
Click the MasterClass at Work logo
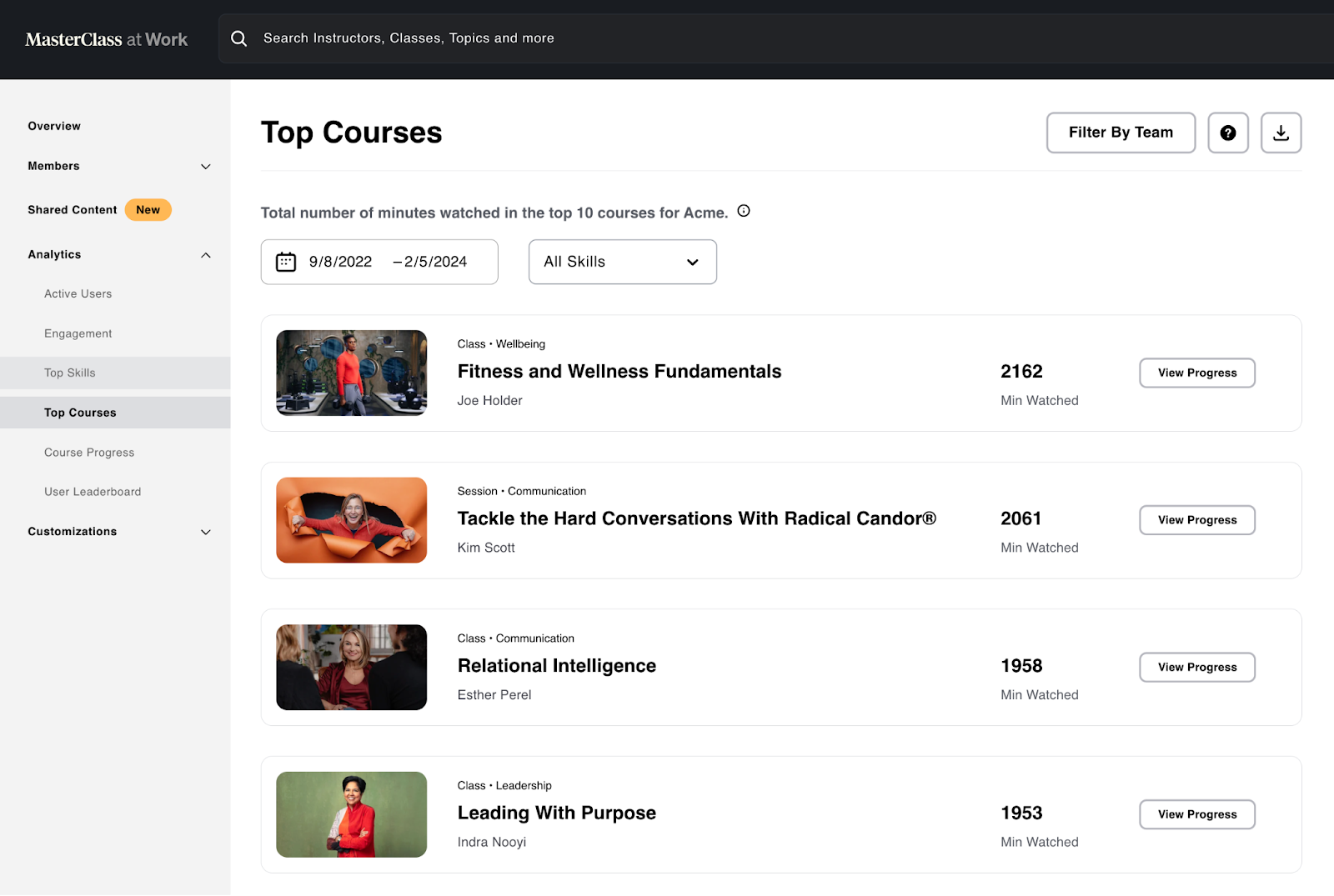tap(107, 39)
